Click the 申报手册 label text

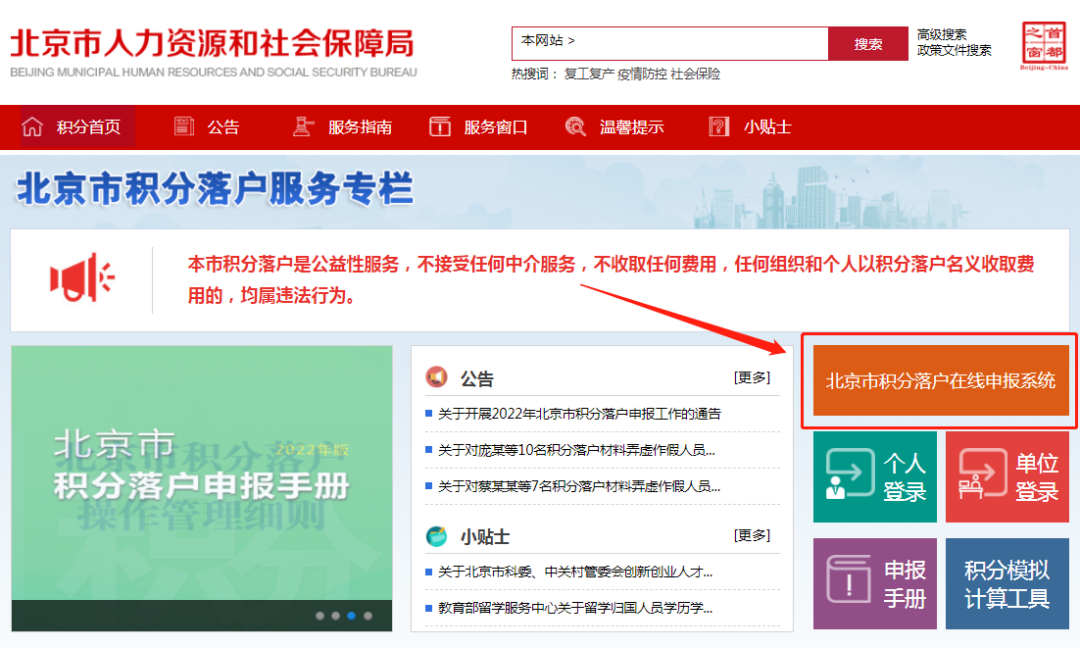[x=904, y=583]
